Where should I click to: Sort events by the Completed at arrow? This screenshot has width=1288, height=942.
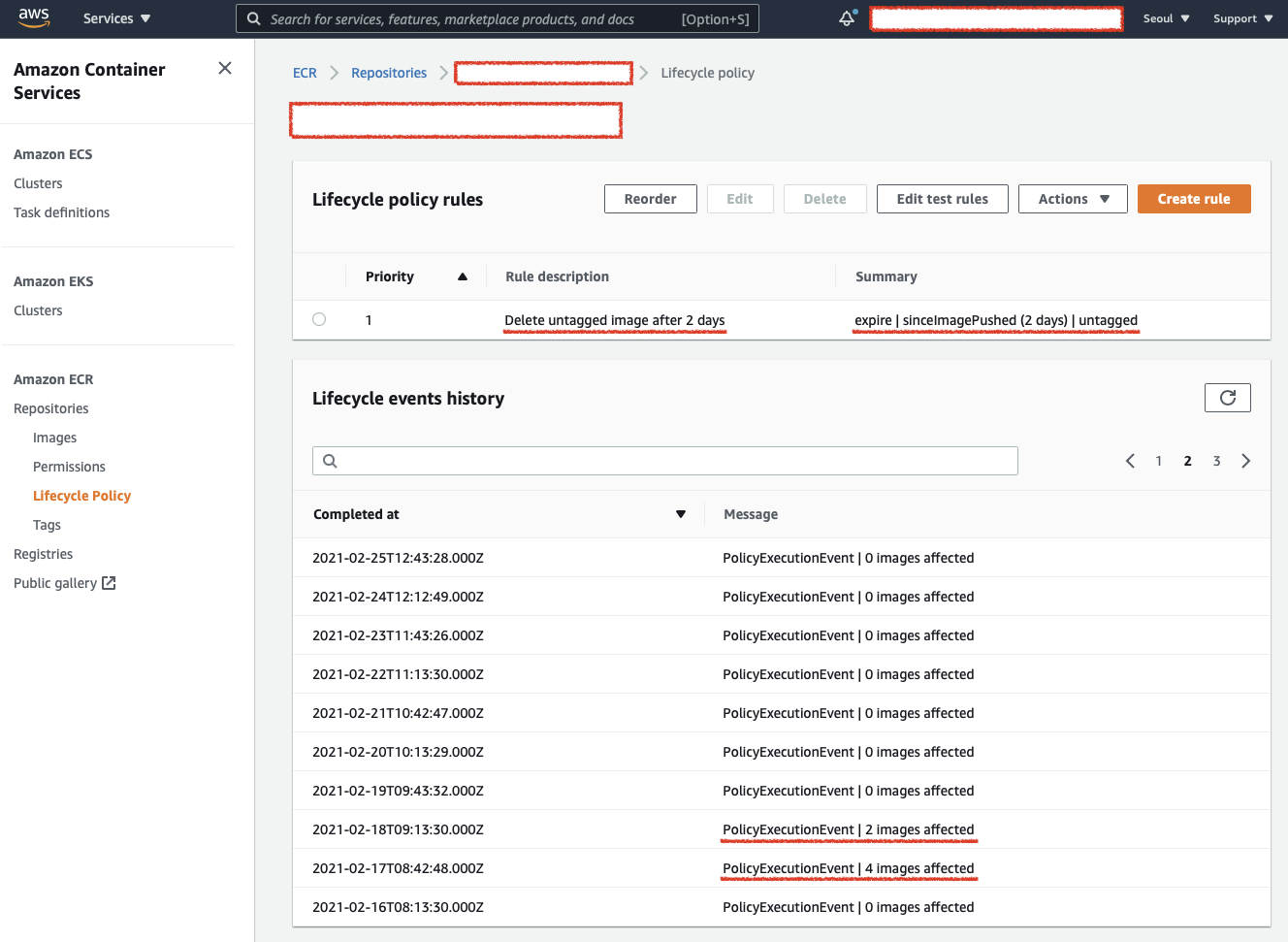(x=681, y=514)
